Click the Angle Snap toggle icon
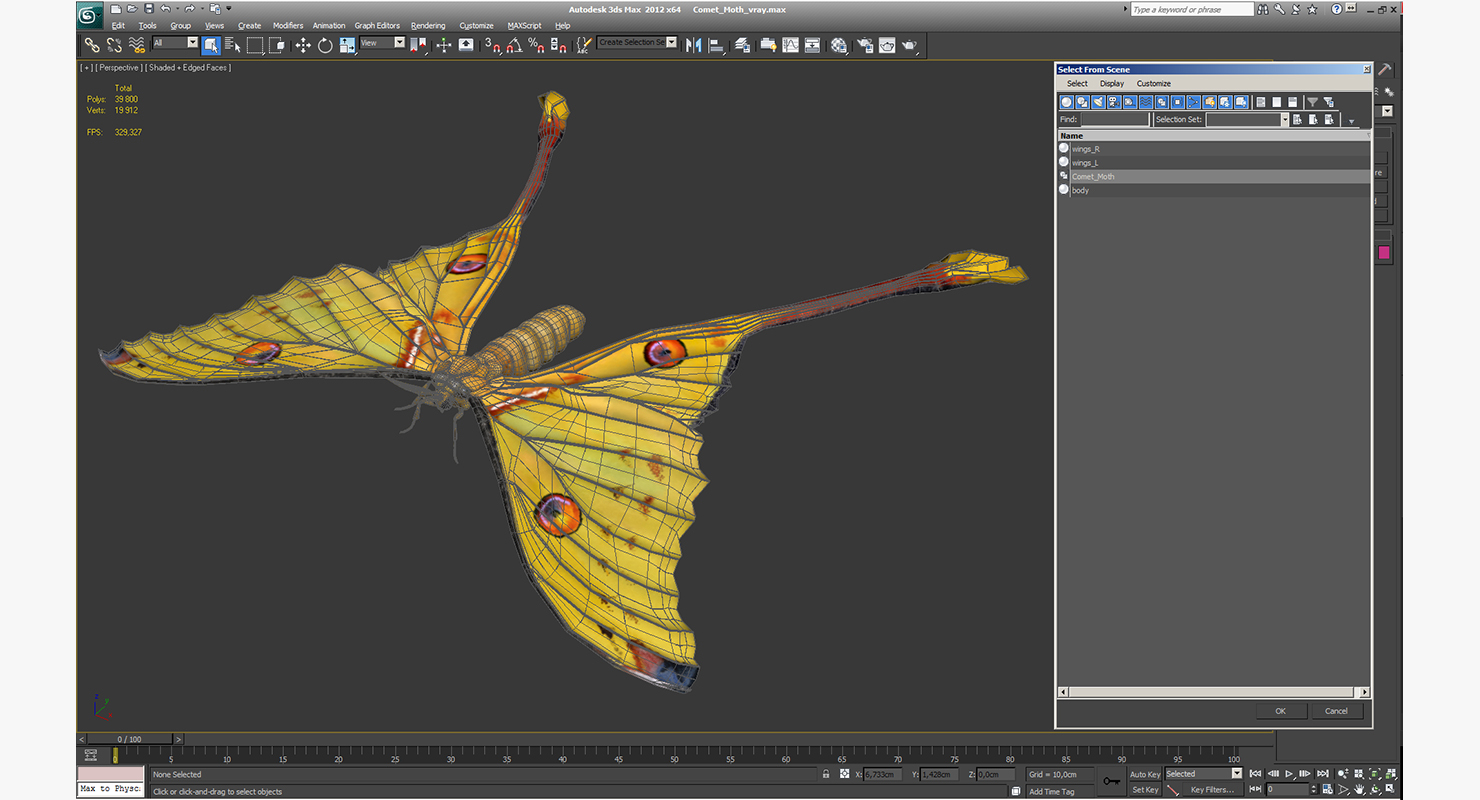The image size is (1480, 800). [x=514, y=45]
